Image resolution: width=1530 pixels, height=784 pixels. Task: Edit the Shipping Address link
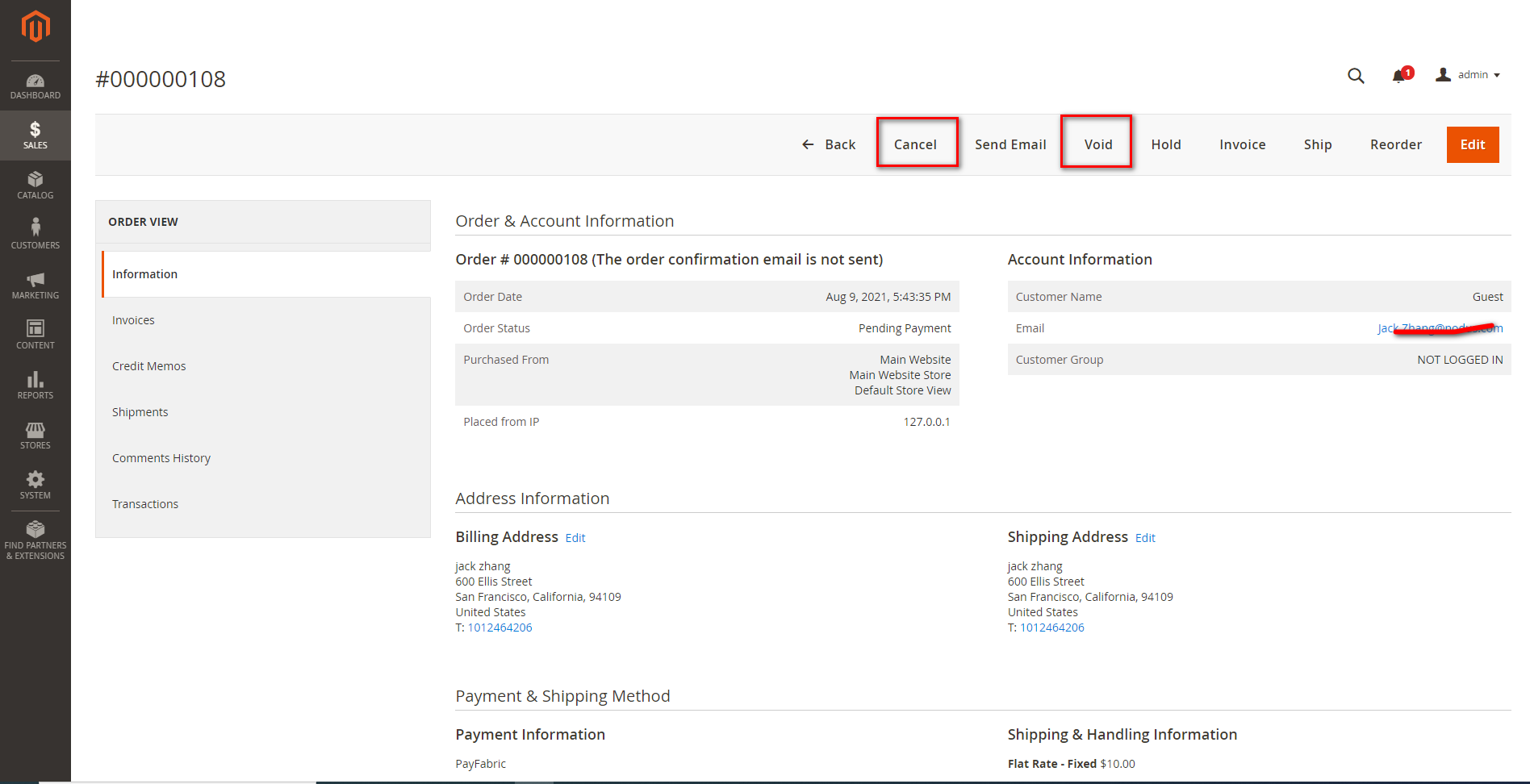1145,538
